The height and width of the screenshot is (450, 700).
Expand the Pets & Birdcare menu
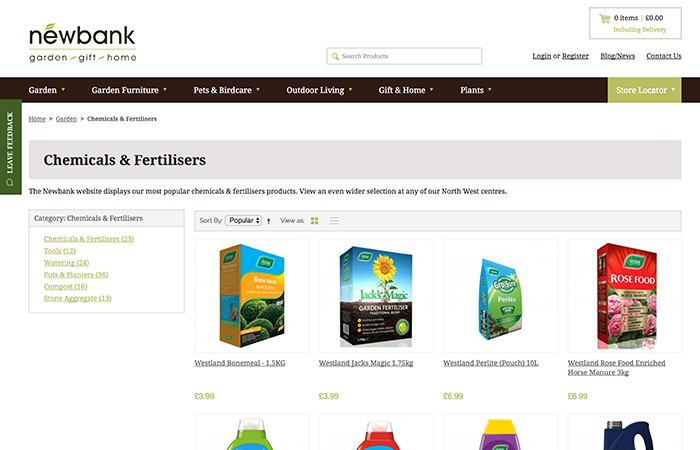pos(226,90)
